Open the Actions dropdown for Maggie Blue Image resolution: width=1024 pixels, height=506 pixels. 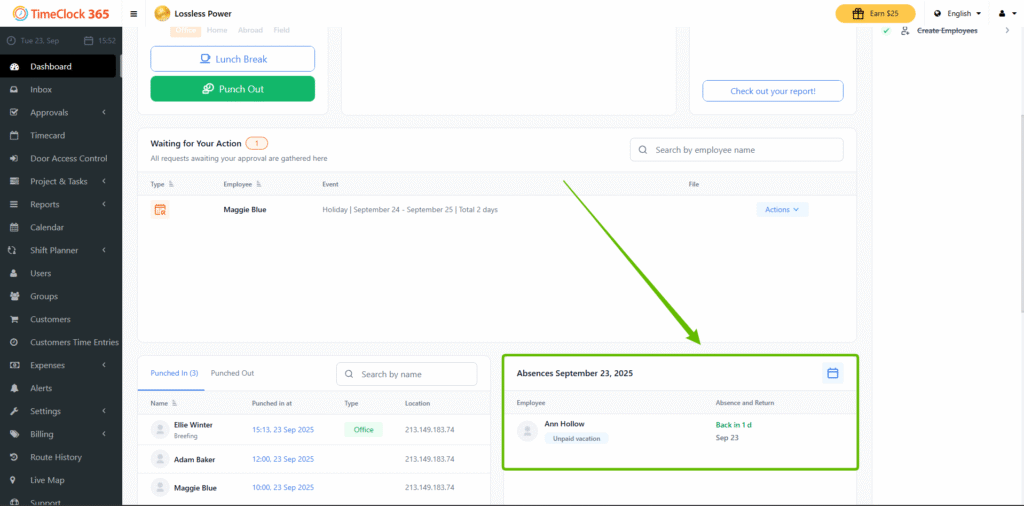[782, 210]
